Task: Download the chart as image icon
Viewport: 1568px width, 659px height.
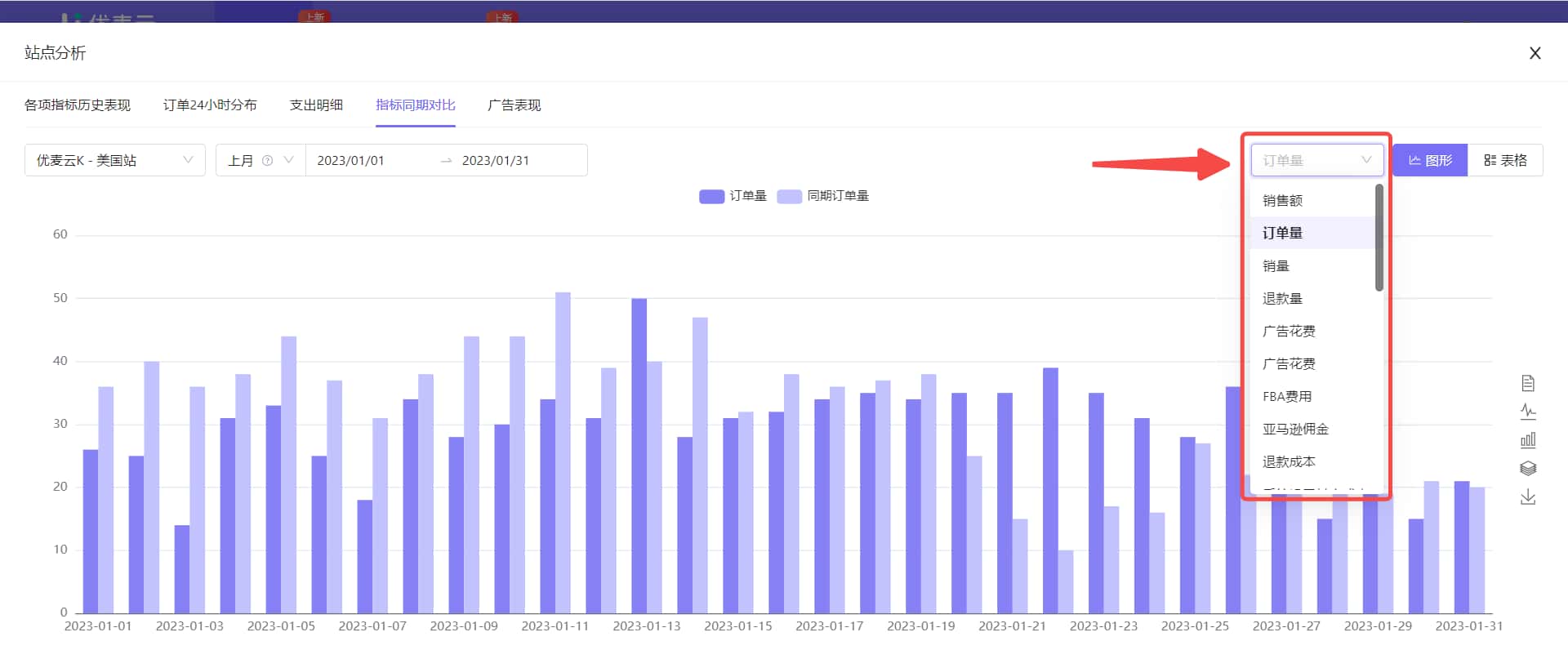Action: click(1528, 497)
